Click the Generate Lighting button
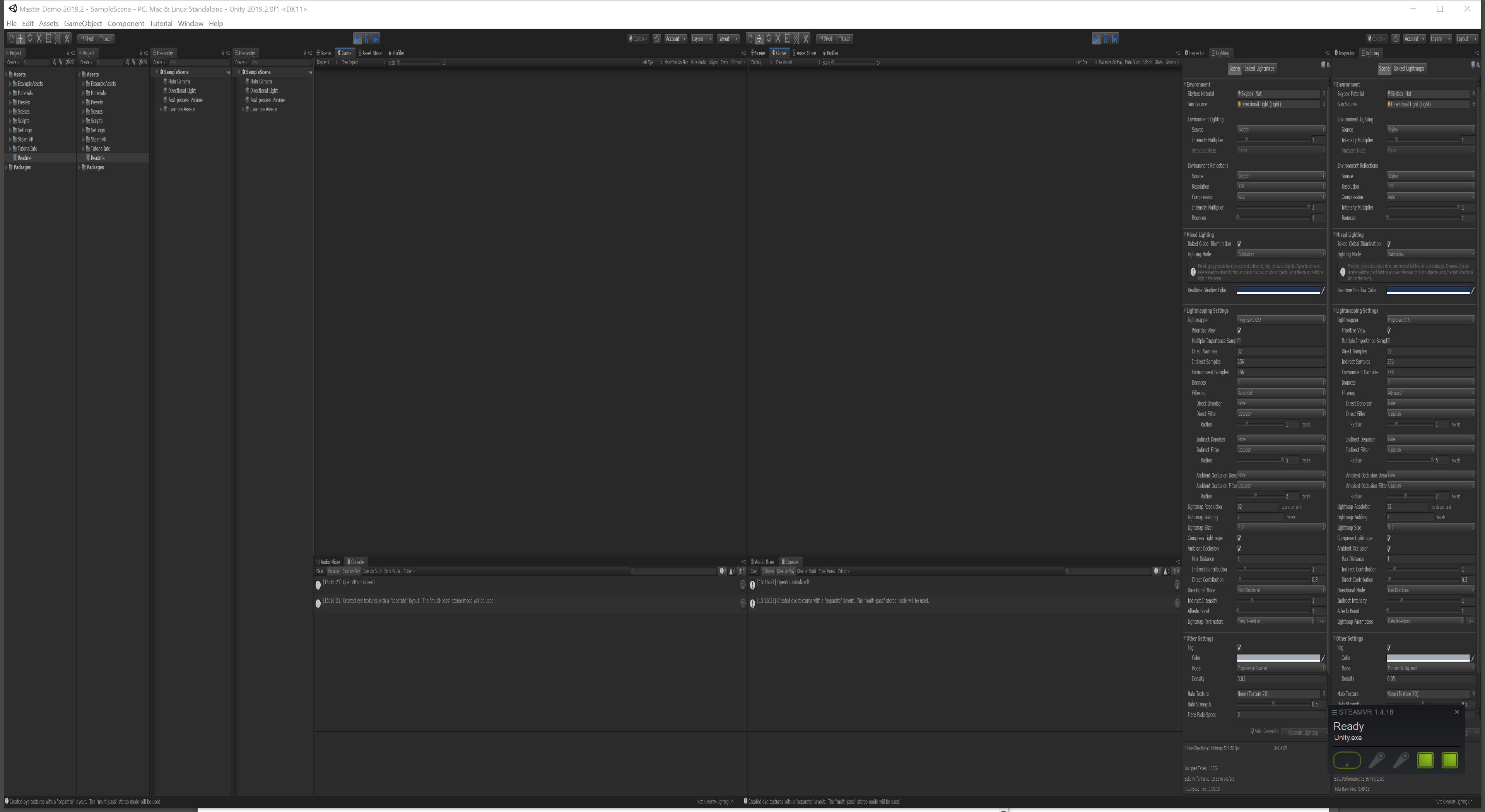This screenshot has height=812, width=1485. (1303, 731)
